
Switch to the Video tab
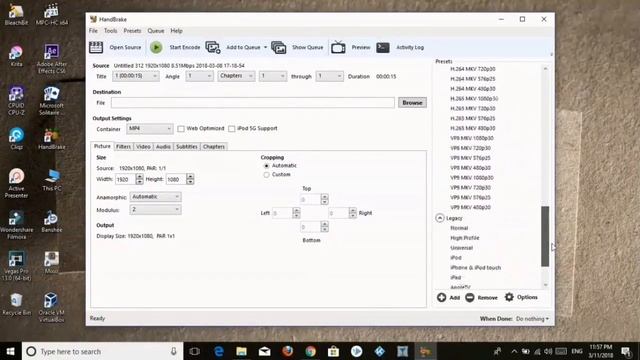click(x=143, y=147)
